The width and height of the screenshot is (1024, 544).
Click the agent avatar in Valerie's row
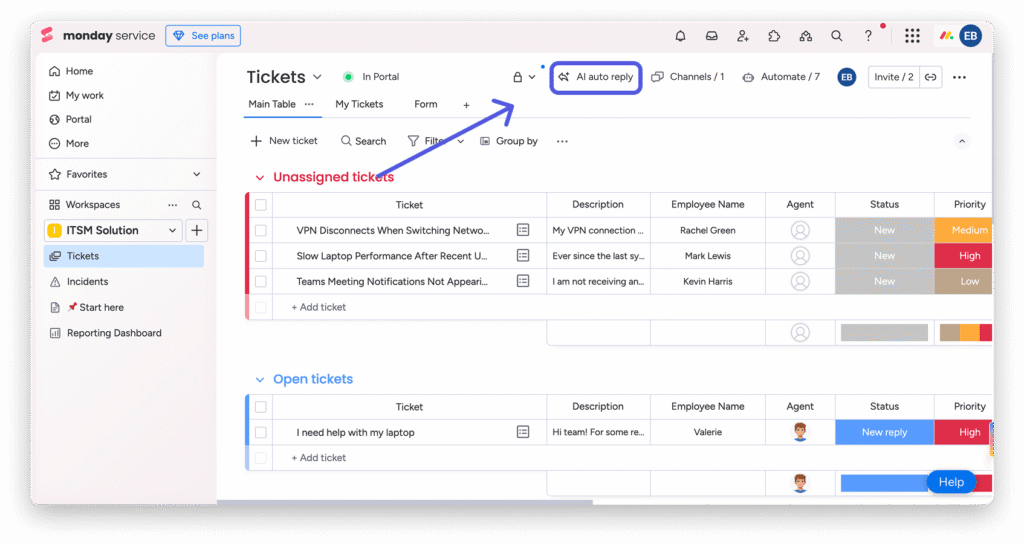click(x=800, y=432)
